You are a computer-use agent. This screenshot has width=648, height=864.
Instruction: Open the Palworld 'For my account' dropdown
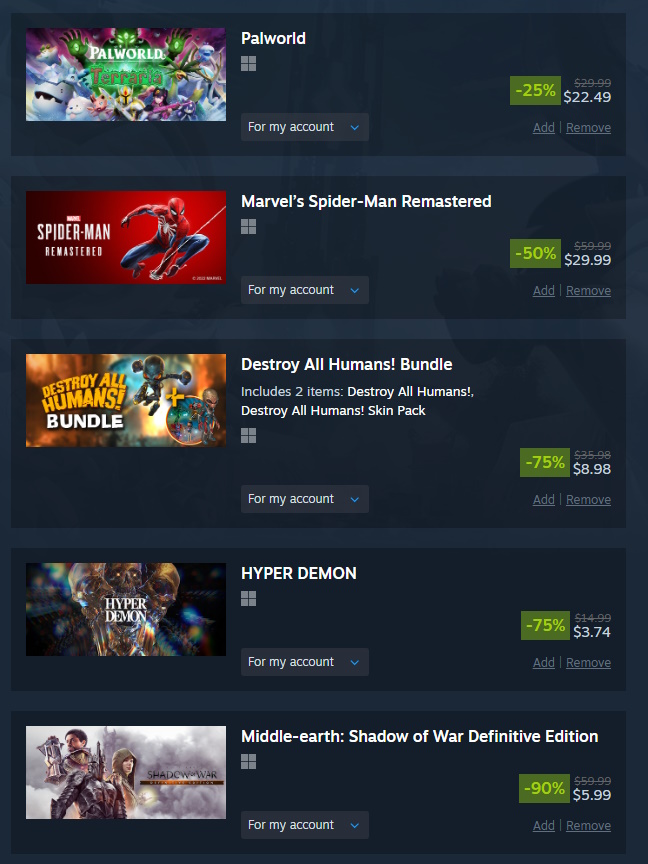(305, 127)
